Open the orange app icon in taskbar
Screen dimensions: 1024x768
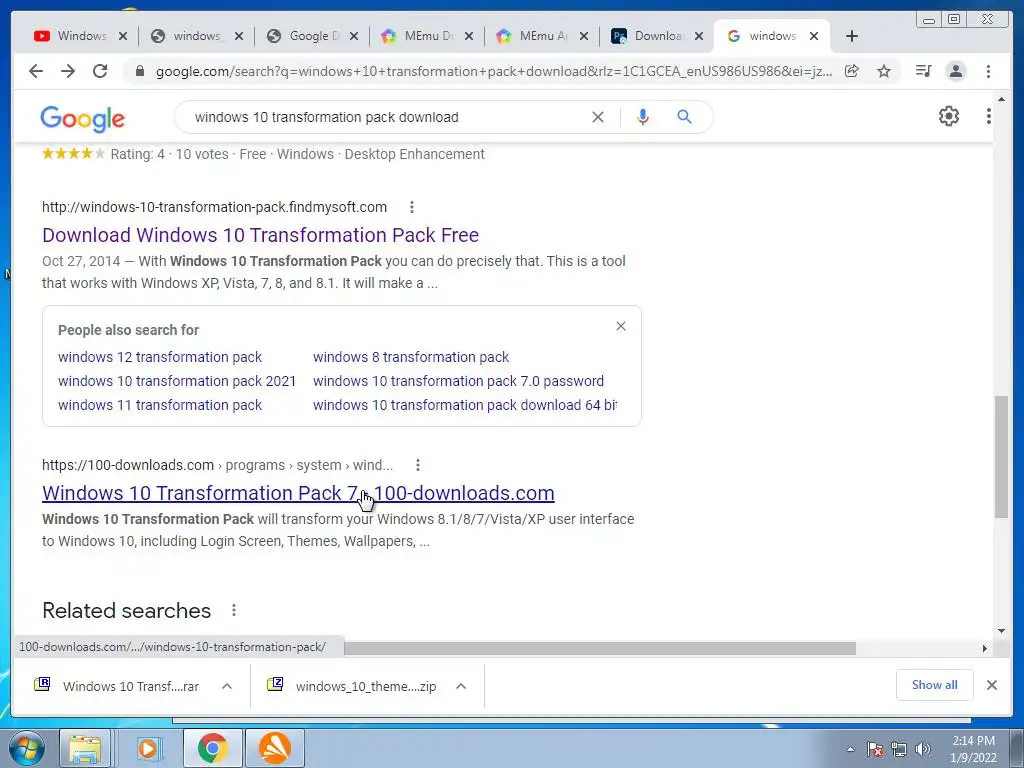275,748
